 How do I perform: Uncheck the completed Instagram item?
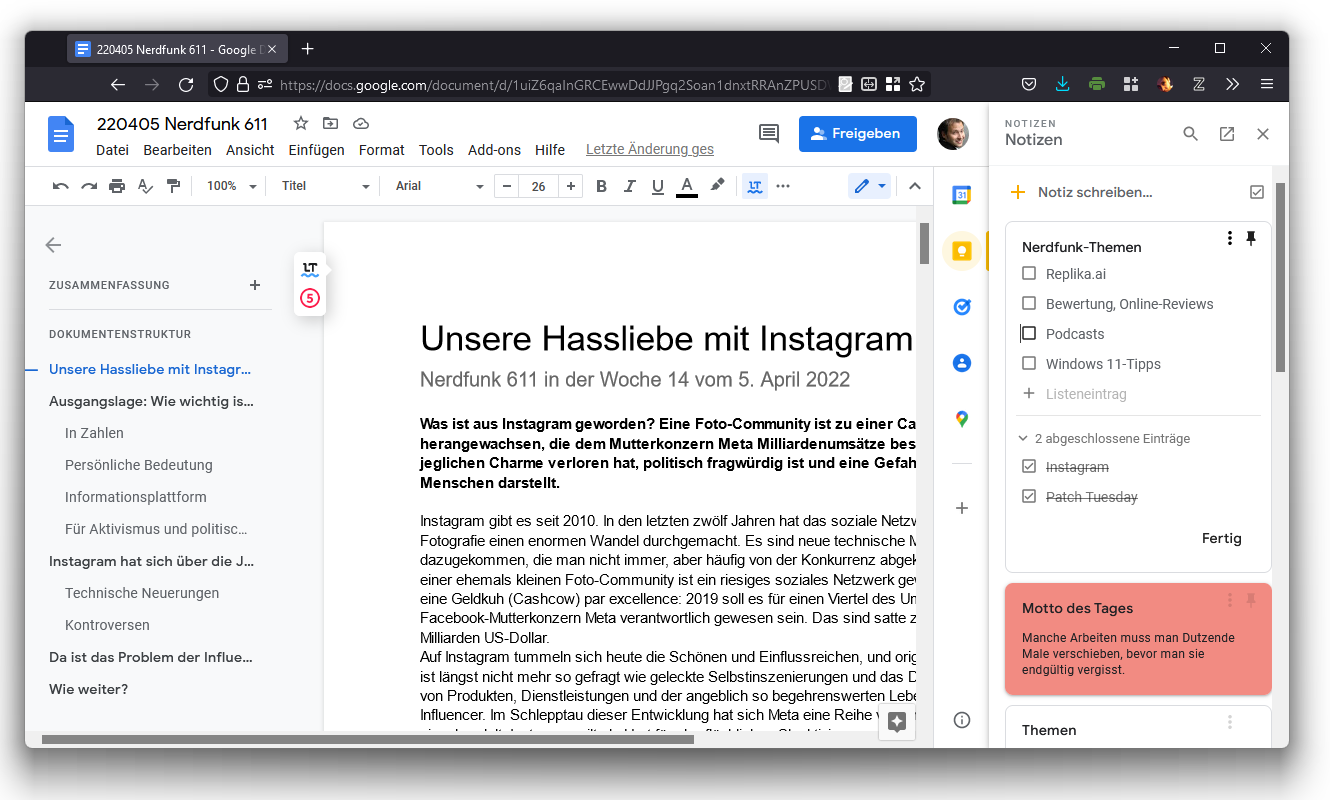(x=1029, y=467)
